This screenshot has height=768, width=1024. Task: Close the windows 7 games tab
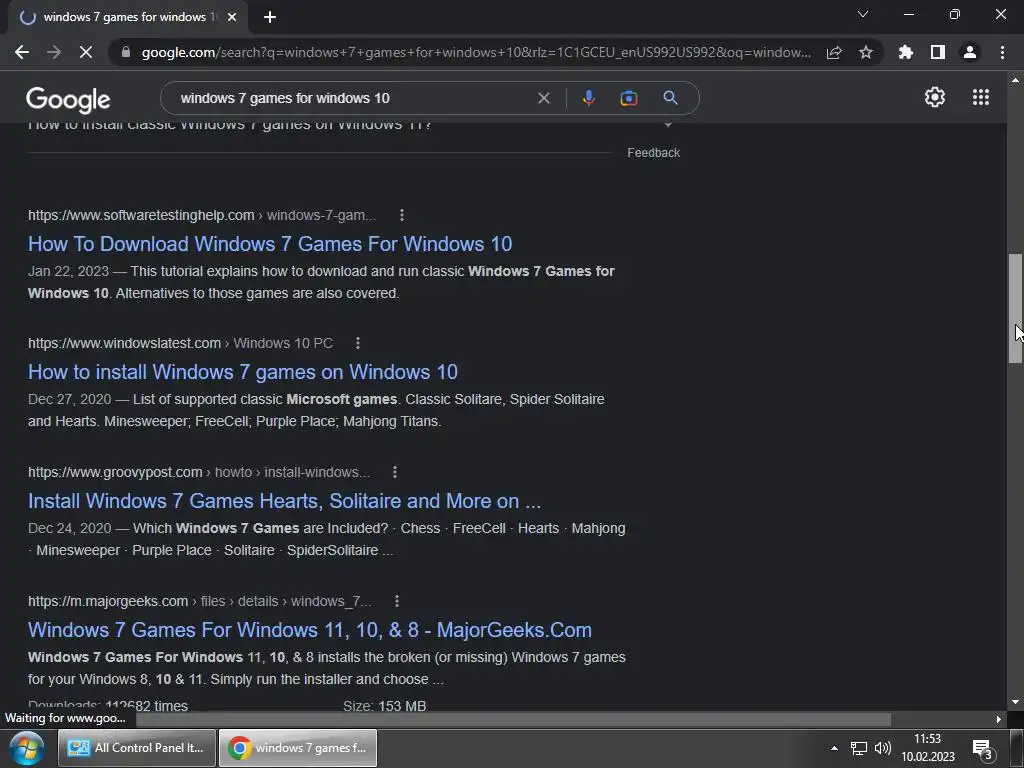pos(231,17)
